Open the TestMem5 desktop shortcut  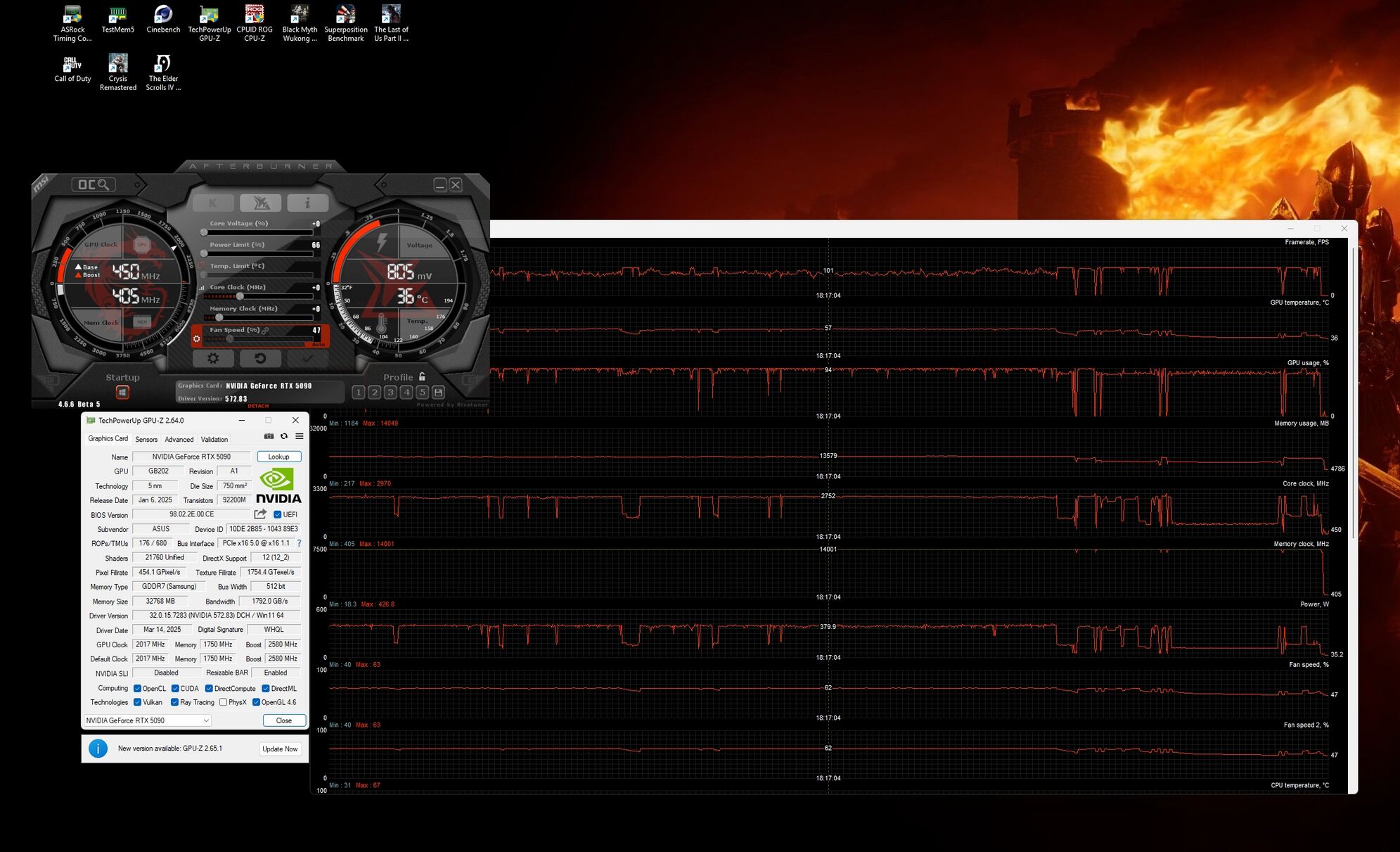tap(117, 19)
